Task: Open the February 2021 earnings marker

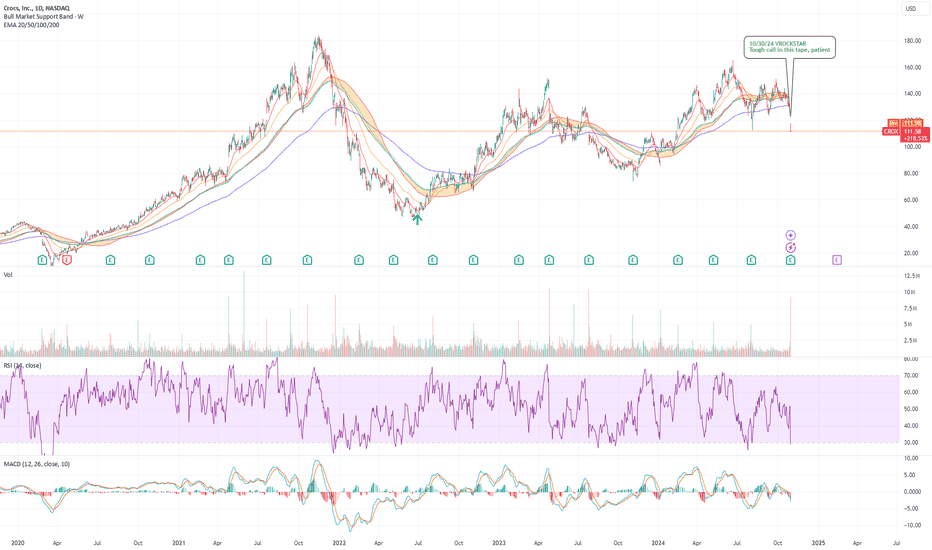Action: click(200, 260)
